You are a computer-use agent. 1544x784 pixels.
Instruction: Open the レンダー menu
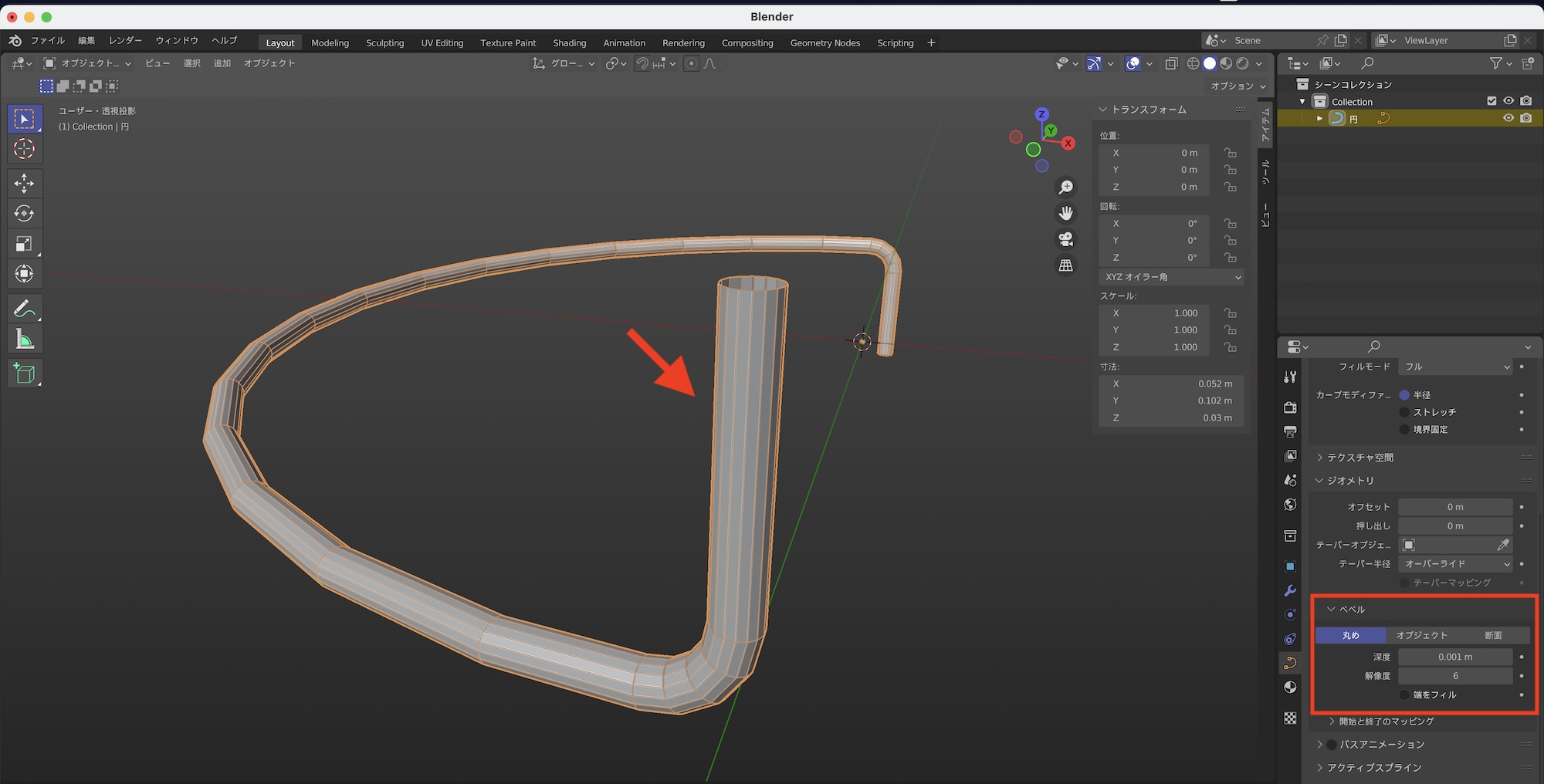pyautogui.click(x=125, y=40)
